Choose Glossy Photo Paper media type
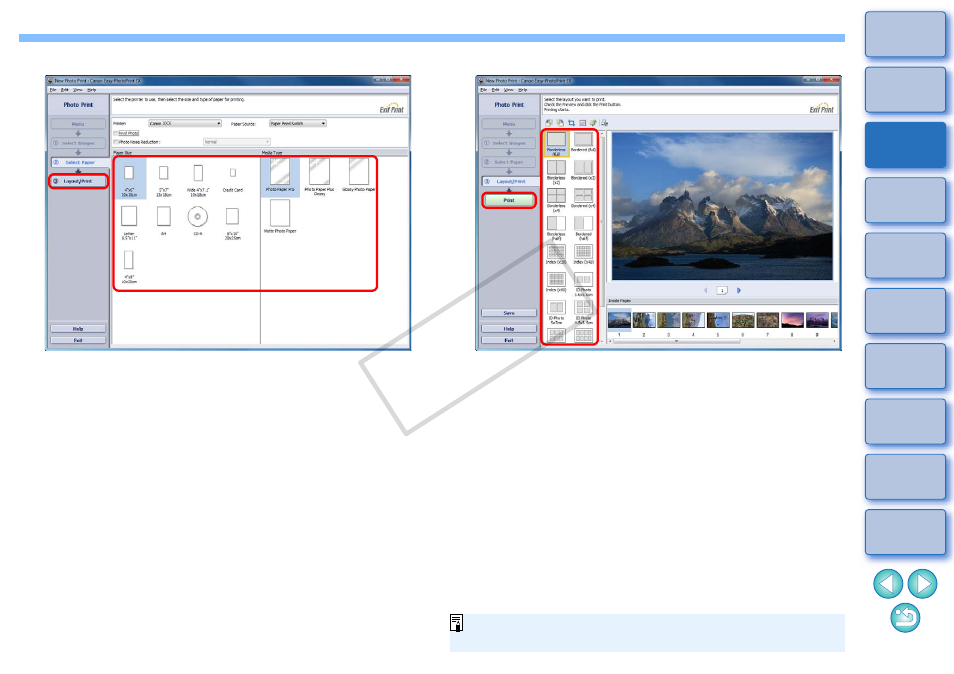This screenshot has height=674, width=954. point(359,172)
